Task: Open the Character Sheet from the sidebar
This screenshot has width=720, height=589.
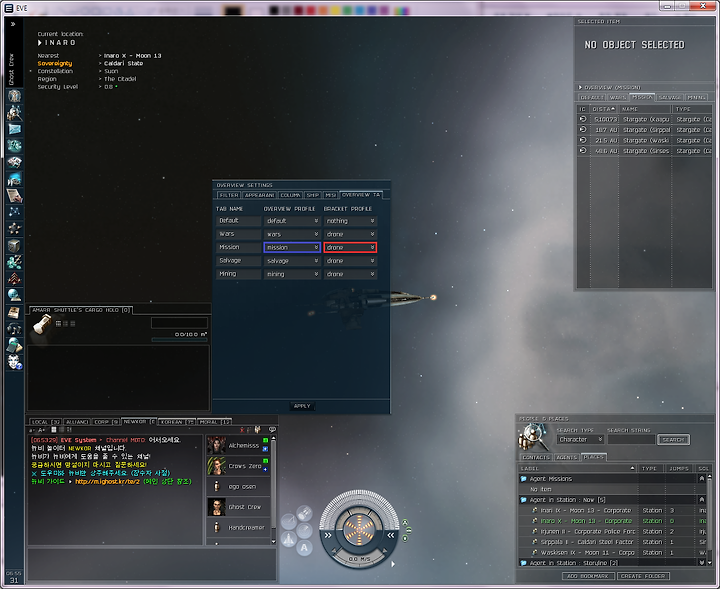Action: click(x=14, y=96)
